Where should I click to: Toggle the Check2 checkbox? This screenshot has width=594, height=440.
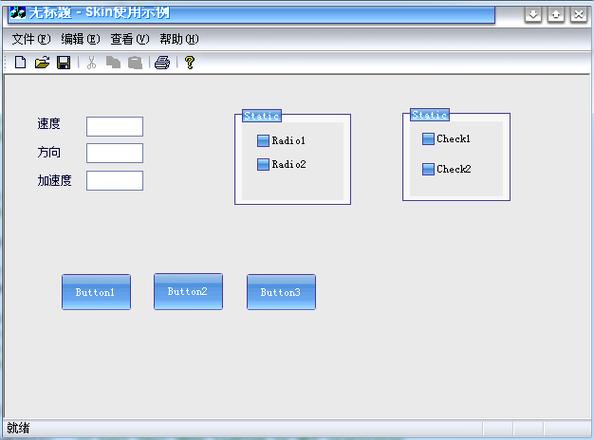447,169
